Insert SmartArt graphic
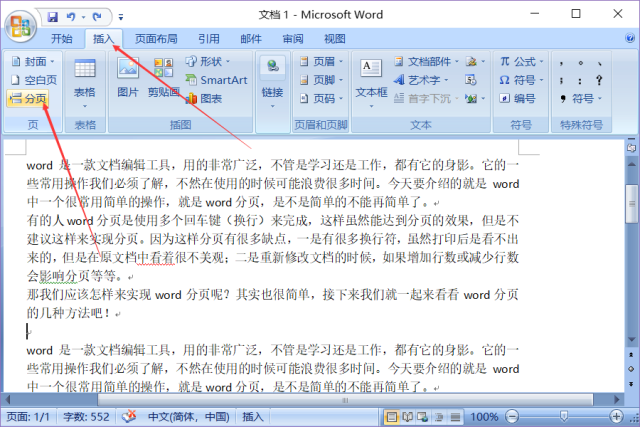Viewport: 640px width, 427px height. pyautogui.click(x=216, y=80)
